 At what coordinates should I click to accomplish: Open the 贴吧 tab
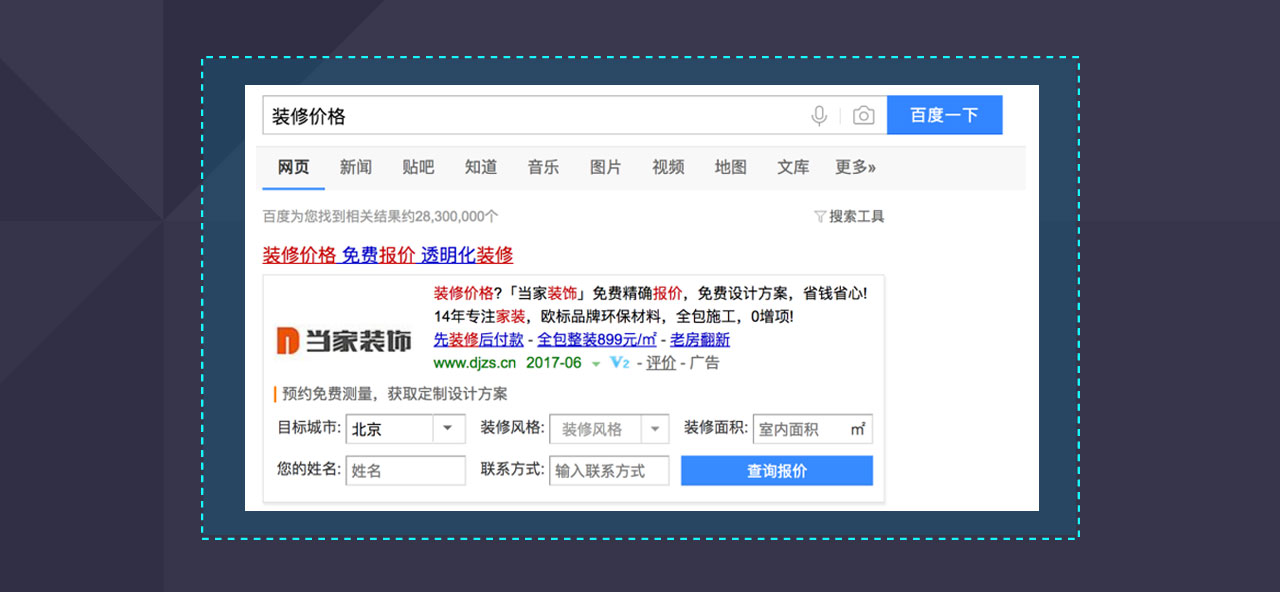click(x=418, y=167)
